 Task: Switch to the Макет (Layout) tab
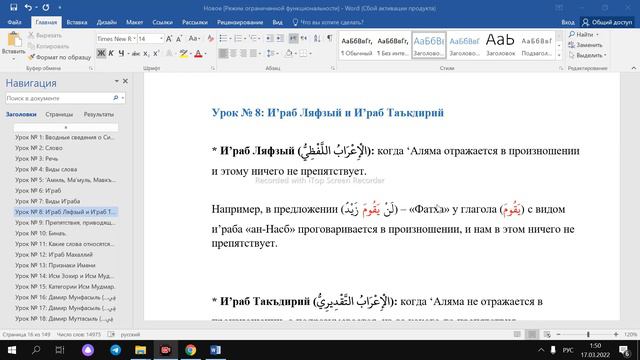pyautogui.click(x=134, y=22)
